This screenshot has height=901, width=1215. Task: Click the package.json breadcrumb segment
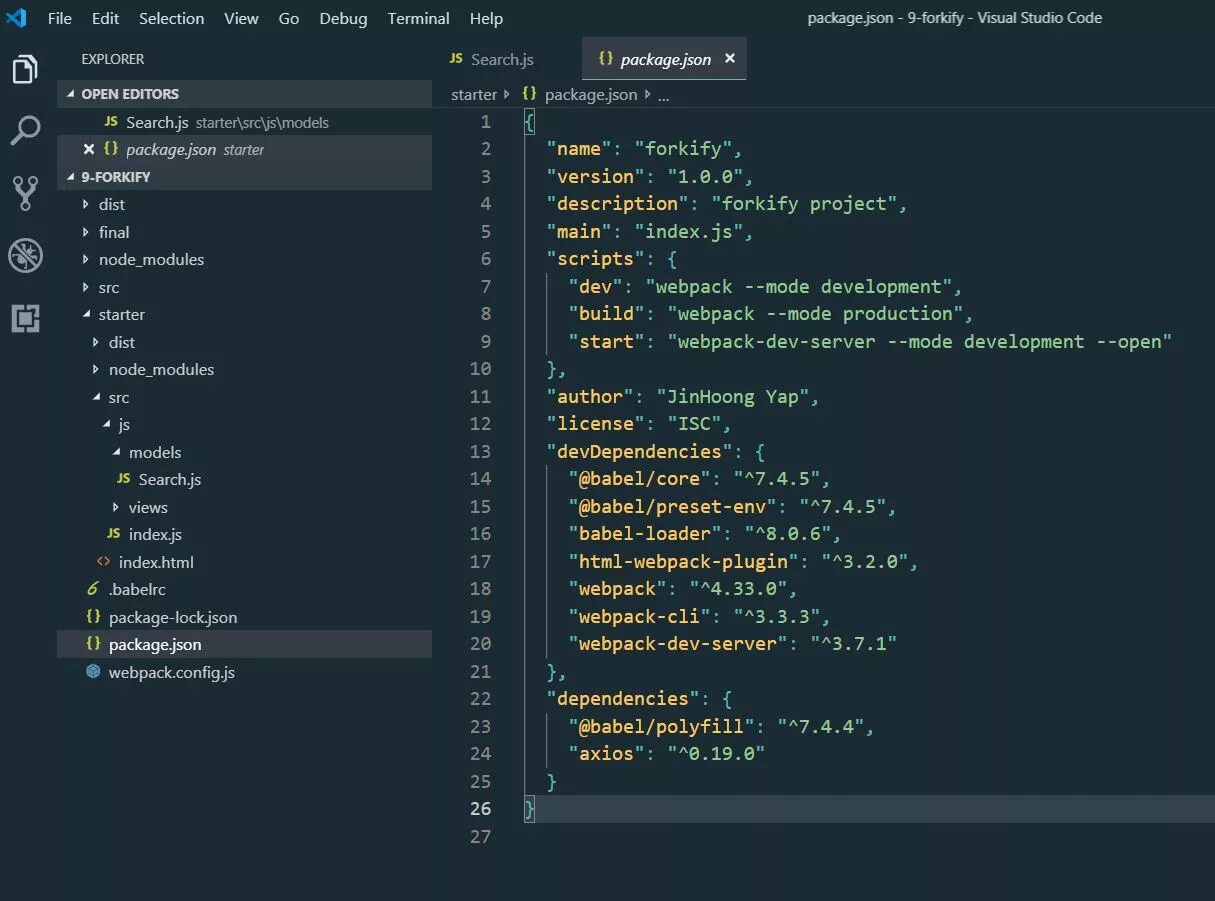tap(591, 94)
